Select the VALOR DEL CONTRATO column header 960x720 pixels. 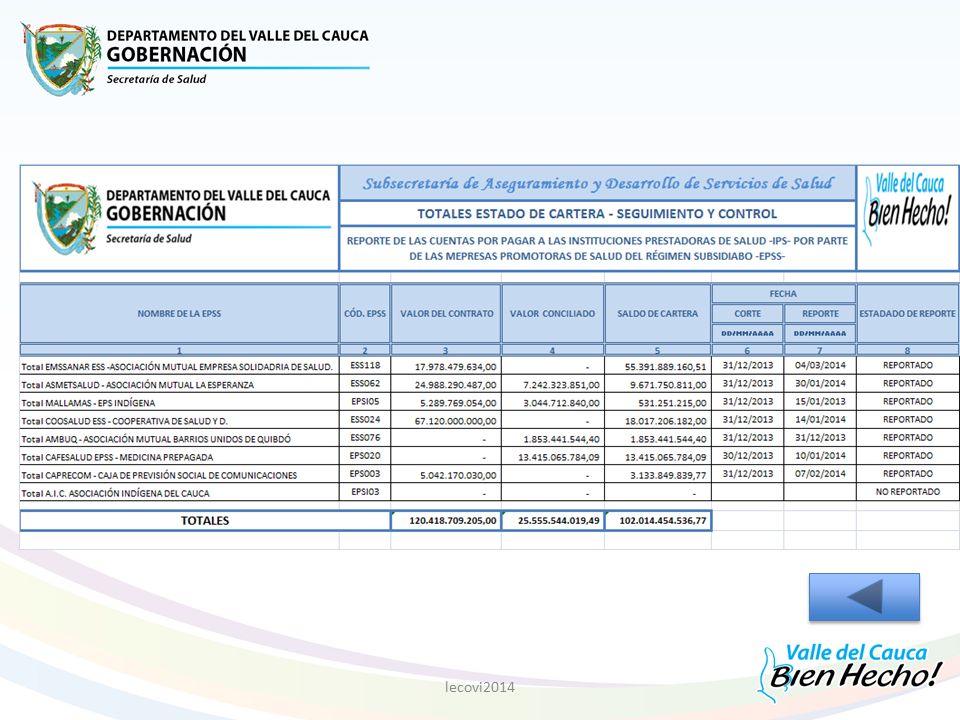[446, 313]
